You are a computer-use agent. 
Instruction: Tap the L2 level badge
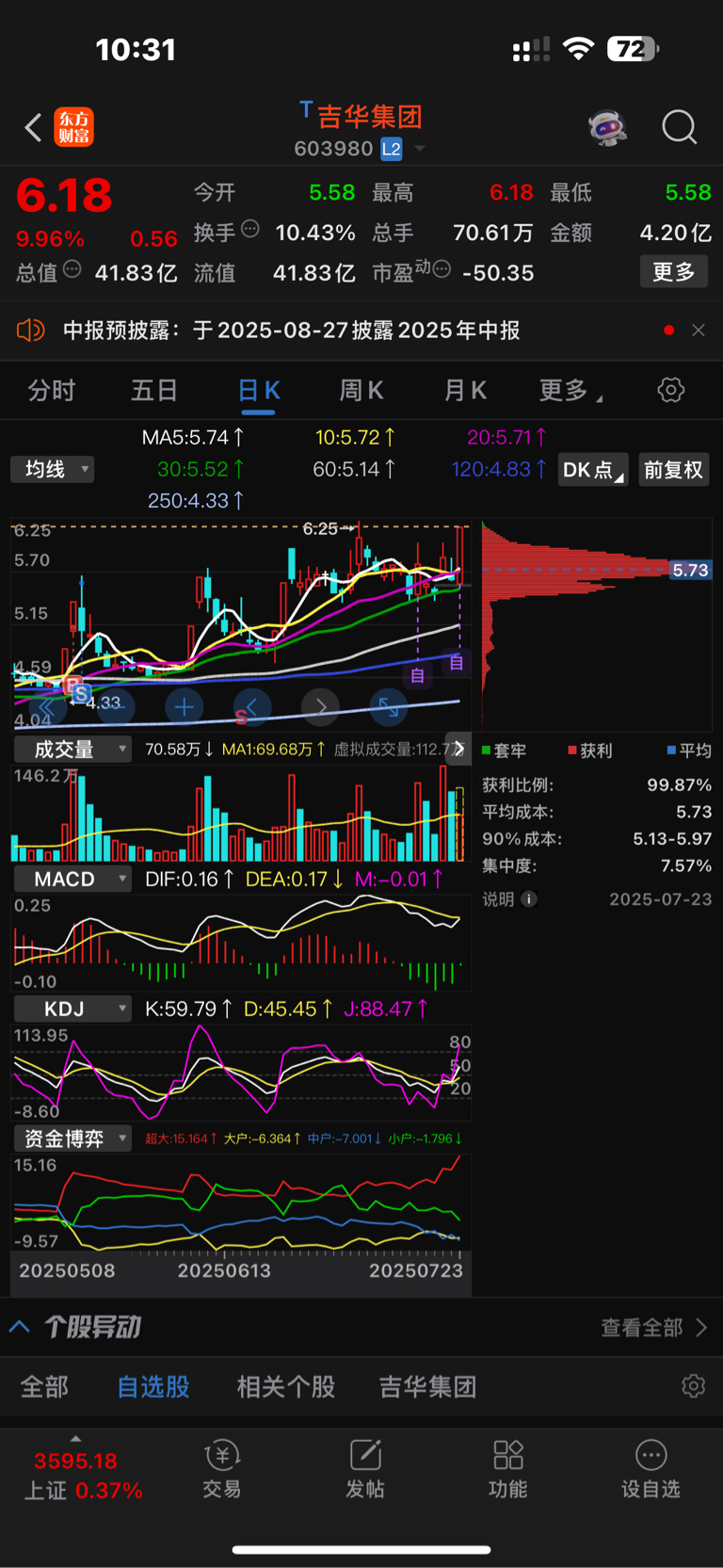[x=392, y=149]
